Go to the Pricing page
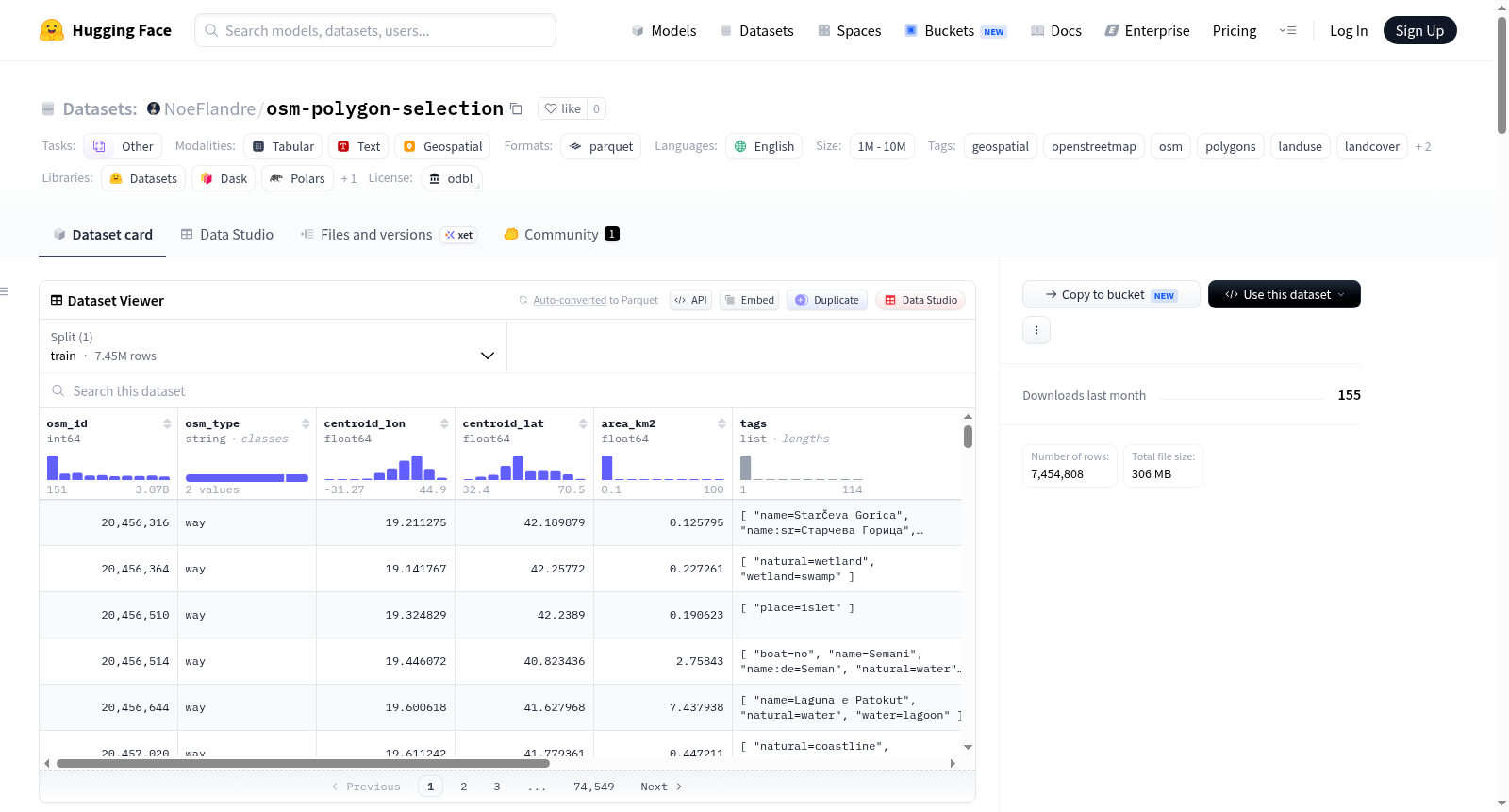The height and width of the screenshot is (812, 1509). (1235, 30)
